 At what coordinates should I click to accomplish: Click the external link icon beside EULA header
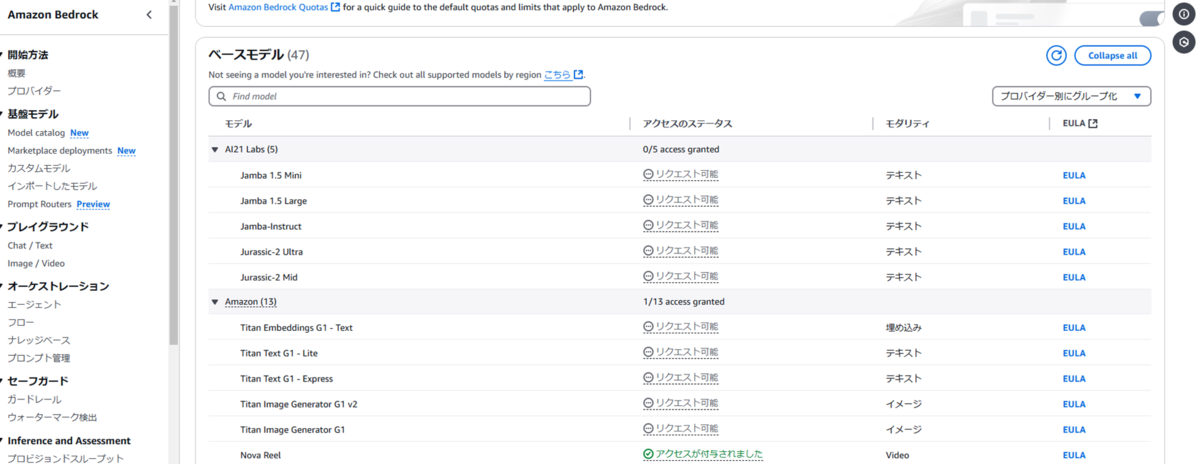pos(1093,124)
